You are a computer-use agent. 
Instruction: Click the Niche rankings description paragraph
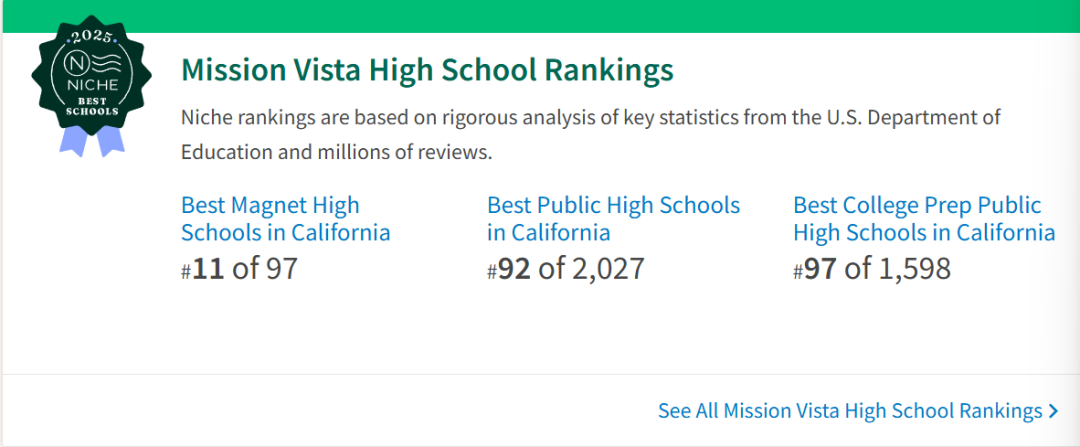[590, 134]
